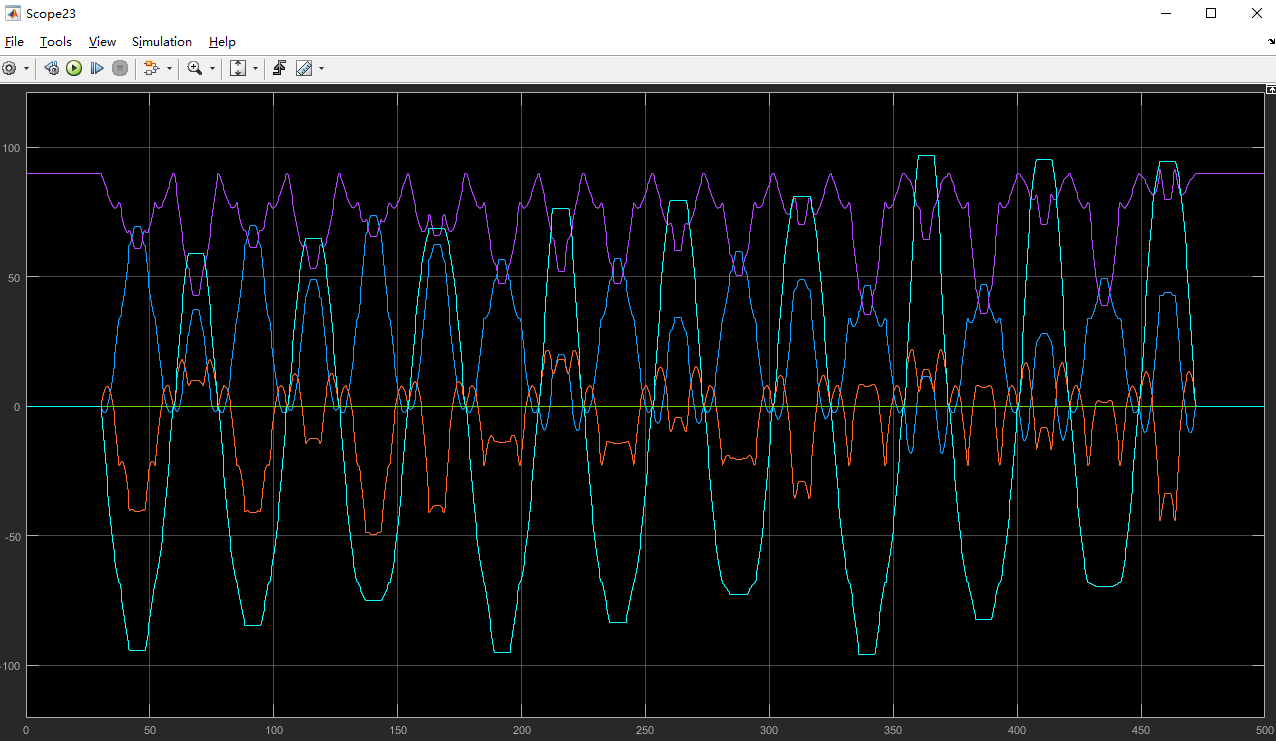Open the View menu
The width and height of the screenshot is (1276, 741).
[x=102, y=42]
